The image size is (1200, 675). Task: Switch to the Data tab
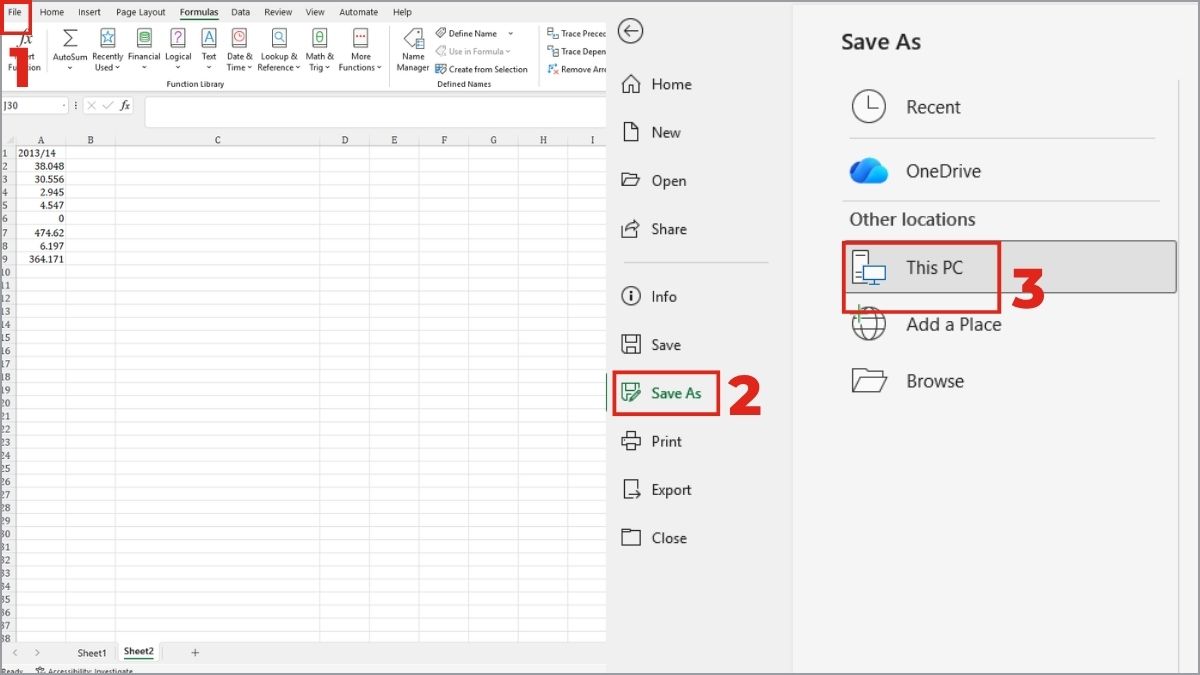240,12
